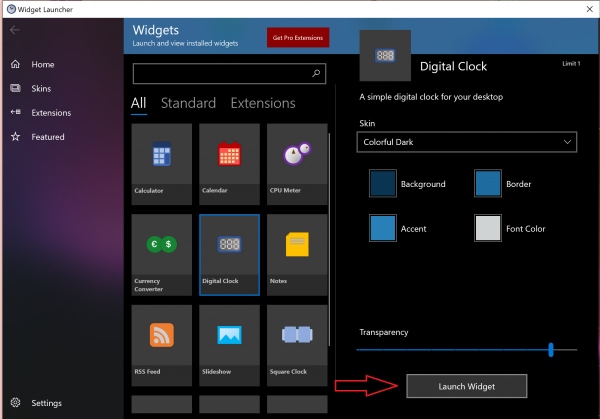This screenshot has width=600, height=419.
Task: Choose the Square Clock widget tile
Action: [297, 345]
